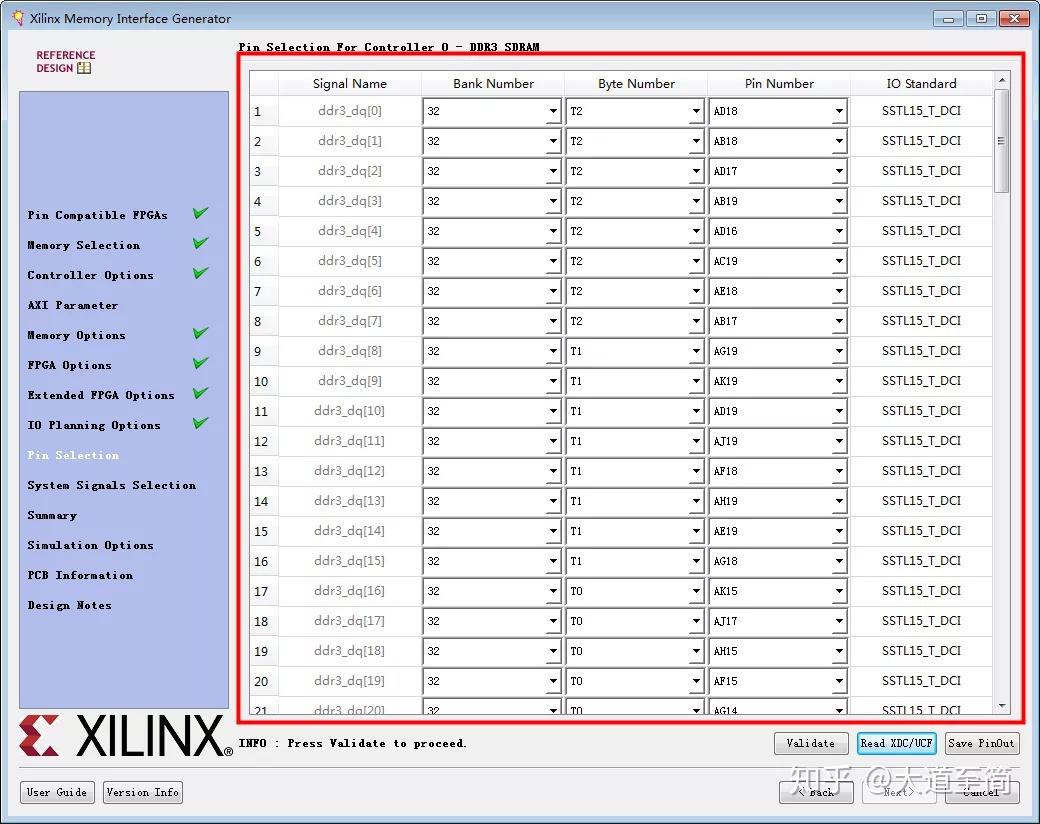Viewport: 1040px width, 824px height.
Task: Open the Byte Number dropdown for ddr3_dq[8]
Action: pos(694,351)
